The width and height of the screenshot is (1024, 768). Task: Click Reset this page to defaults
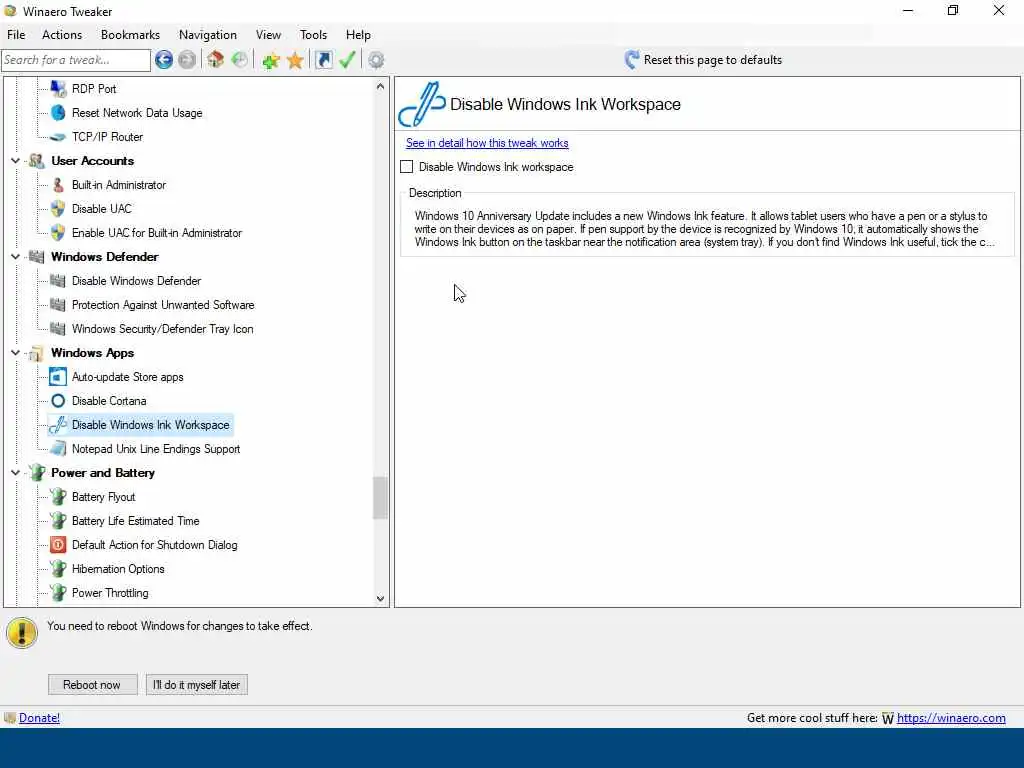point(712,60)
